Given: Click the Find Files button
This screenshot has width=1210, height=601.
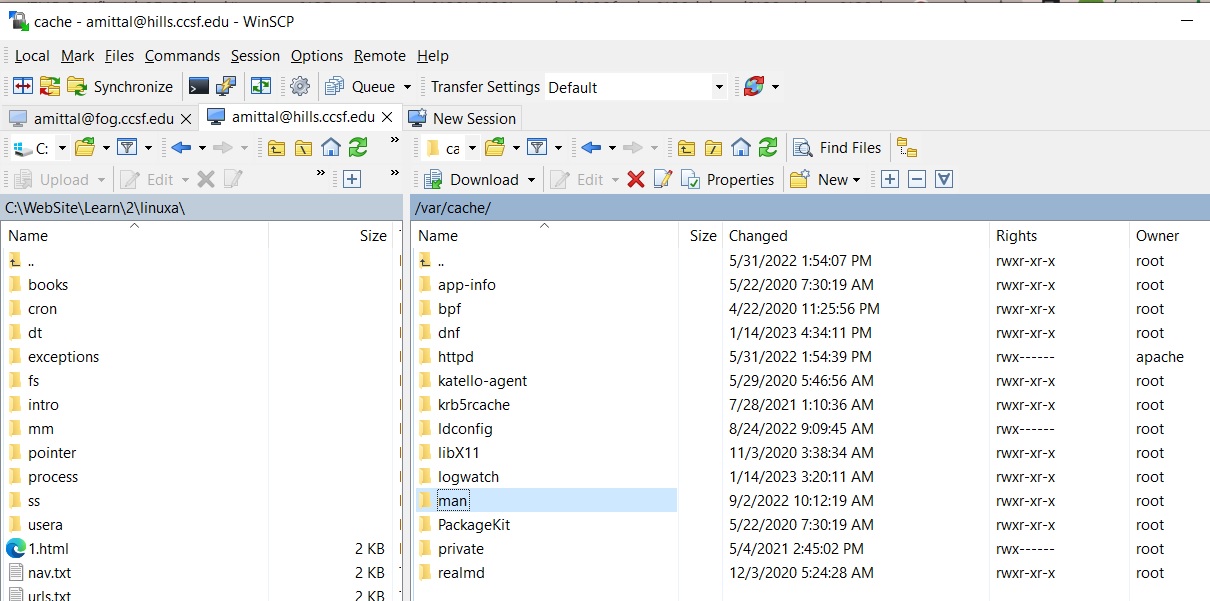Looking at the screenshot, I should 838,148.
